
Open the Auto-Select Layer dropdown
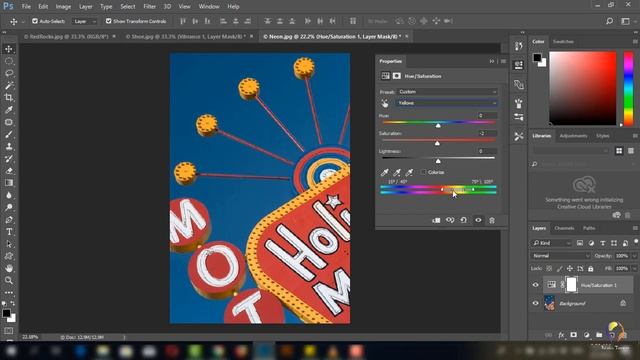click(x=84, y=21)
